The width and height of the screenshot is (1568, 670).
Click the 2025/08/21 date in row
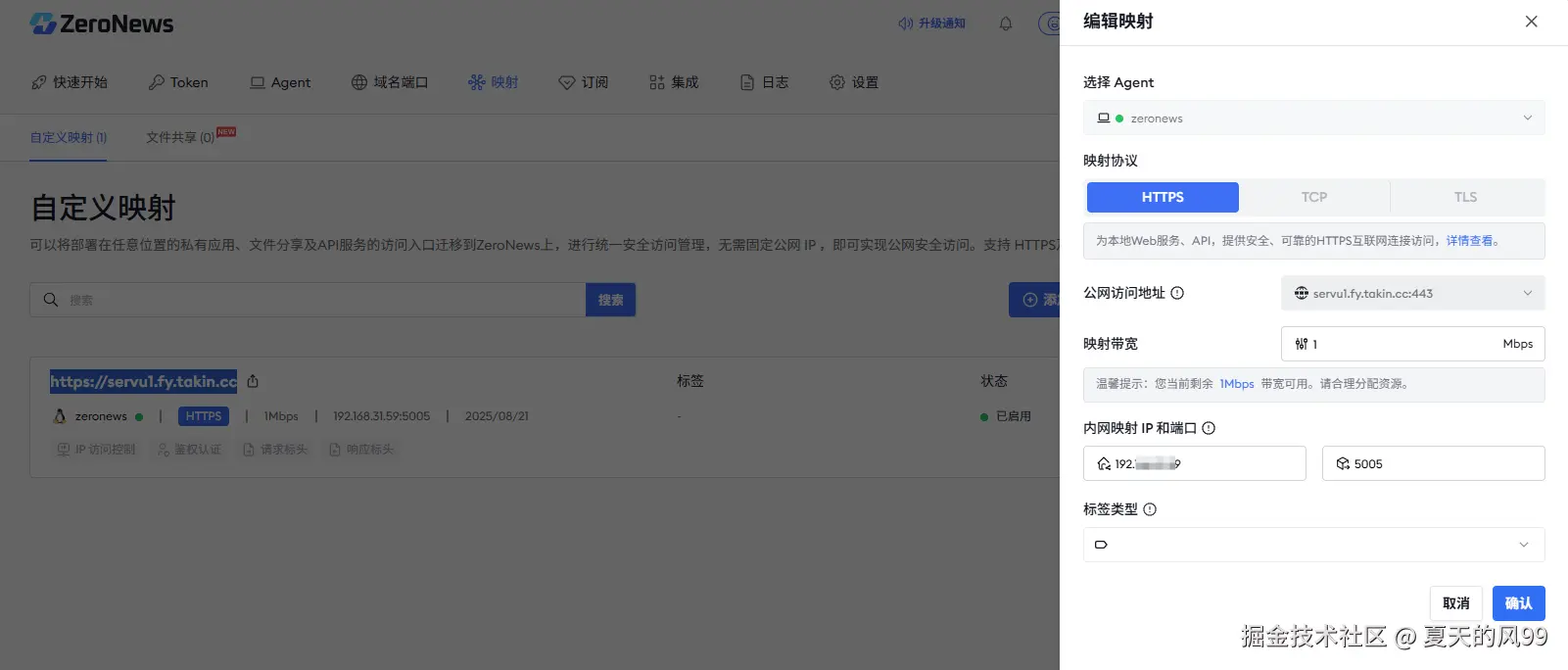[x=497, y=416]
